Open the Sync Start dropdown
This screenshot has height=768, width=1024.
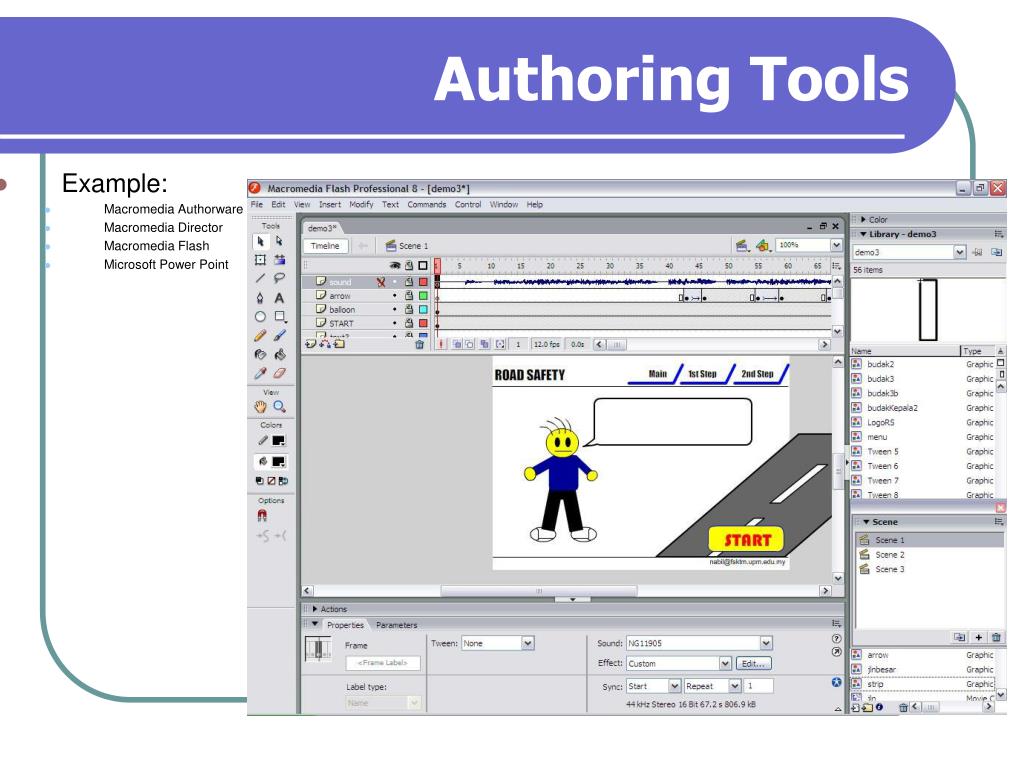654,686
